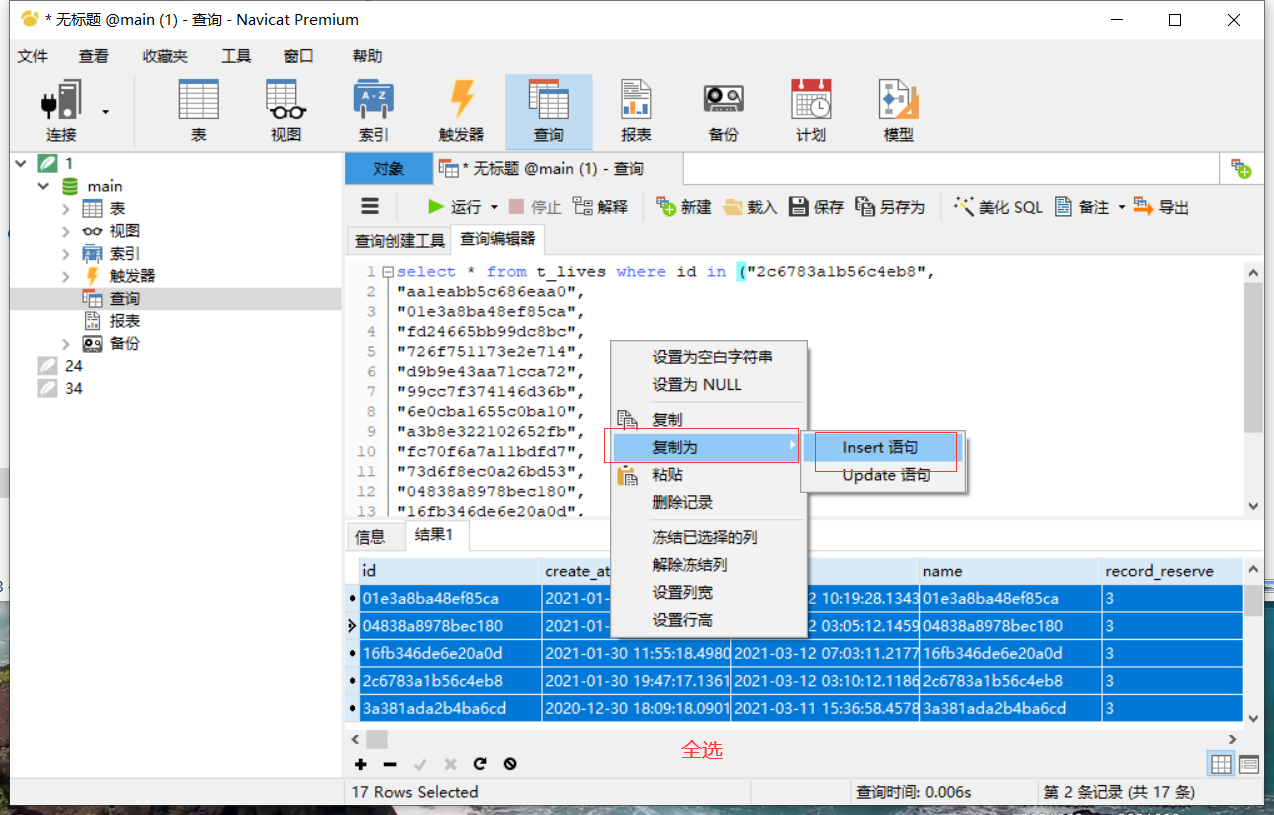
Task: Click the new tab icon at top right
Action: 1241,169
